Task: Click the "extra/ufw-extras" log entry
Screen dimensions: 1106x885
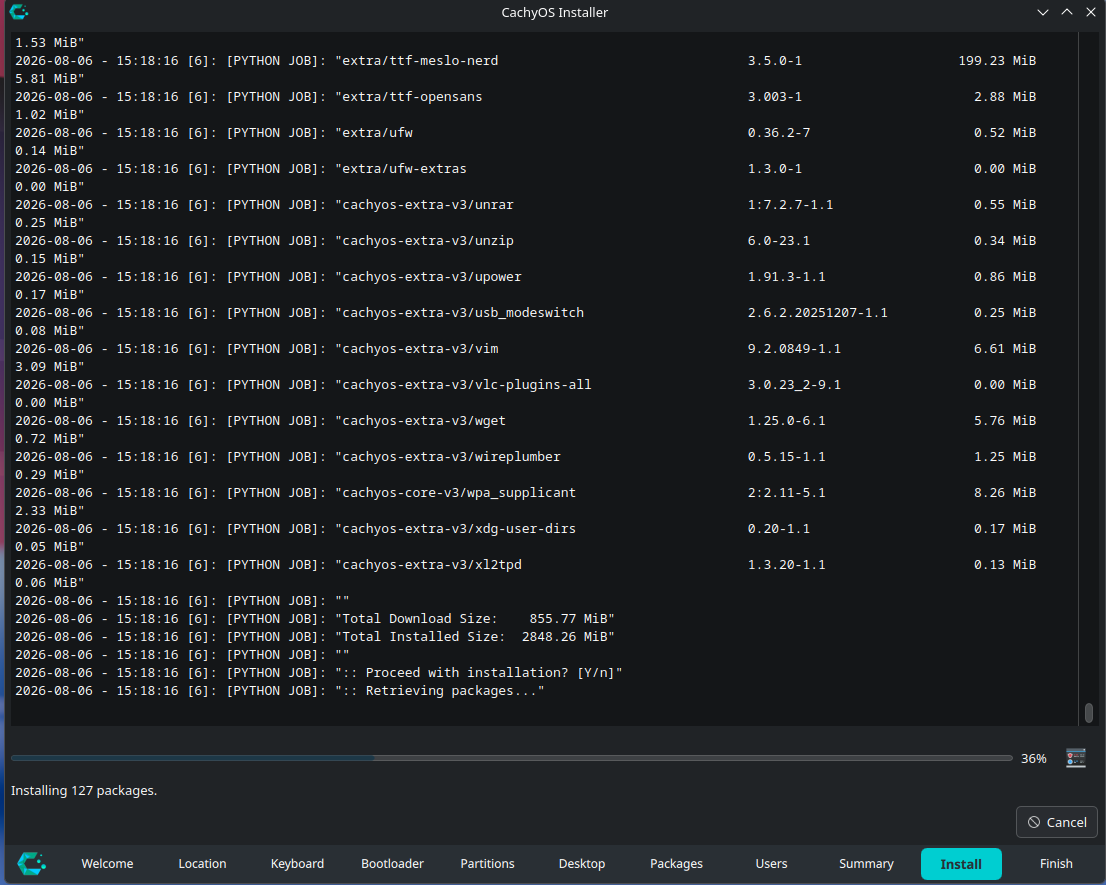Action: (x=525, y=169)
